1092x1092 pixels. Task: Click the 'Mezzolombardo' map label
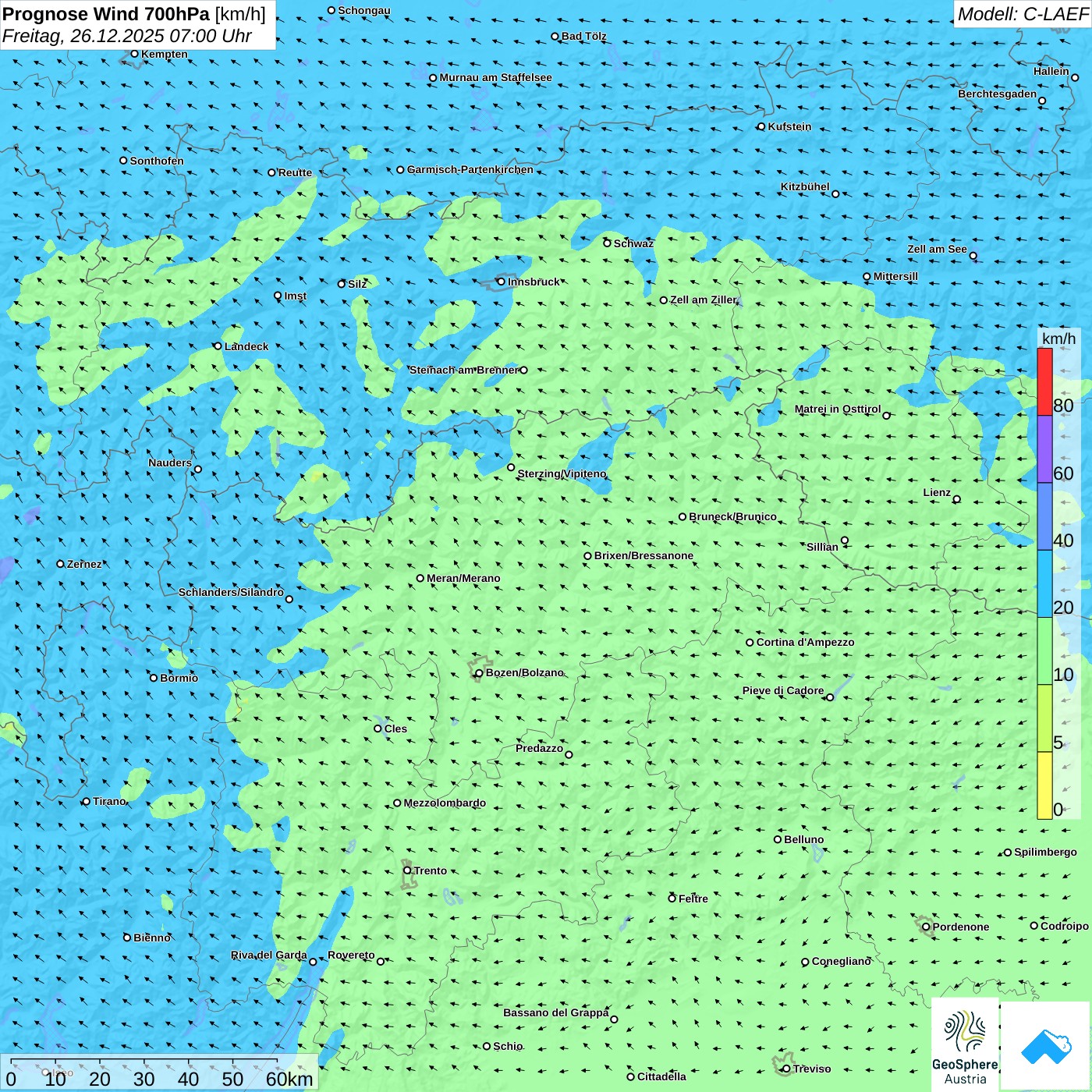[x=445, y=803]
